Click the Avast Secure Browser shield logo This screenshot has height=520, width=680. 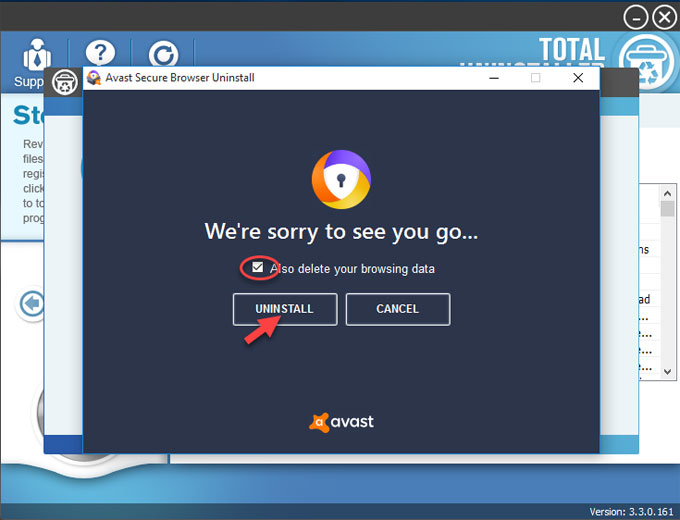[341, 179]
